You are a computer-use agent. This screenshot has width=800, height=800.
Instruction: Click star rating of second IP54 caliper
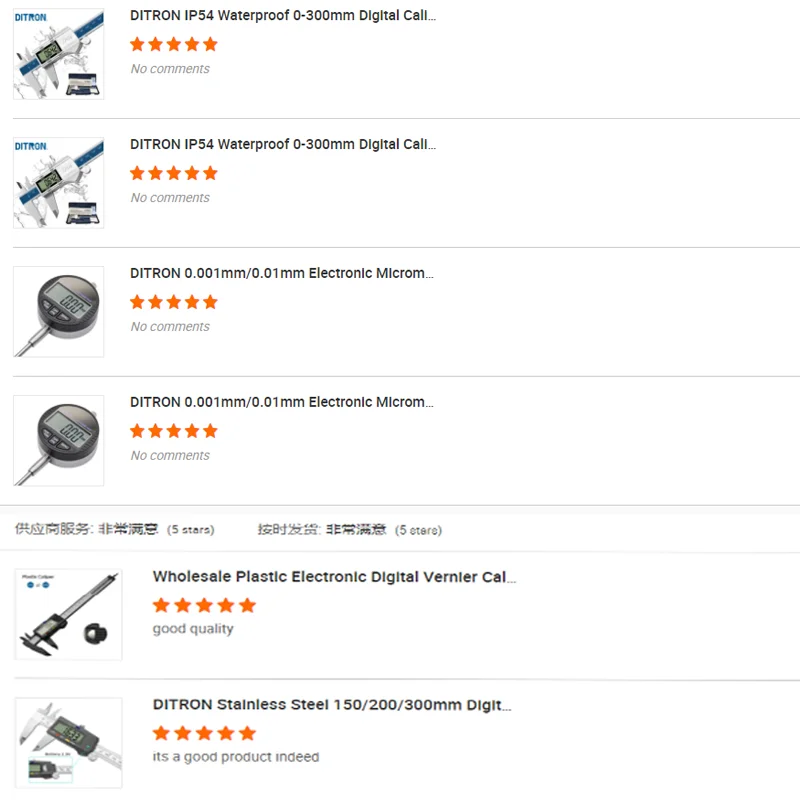(174, 173)
